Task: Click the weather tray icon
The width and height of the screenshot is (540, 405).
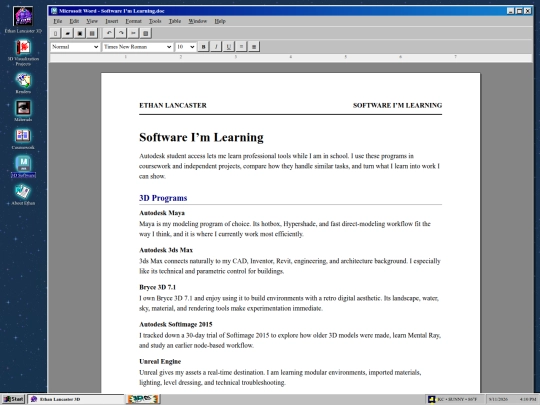Action: click(x=432, y=399)
